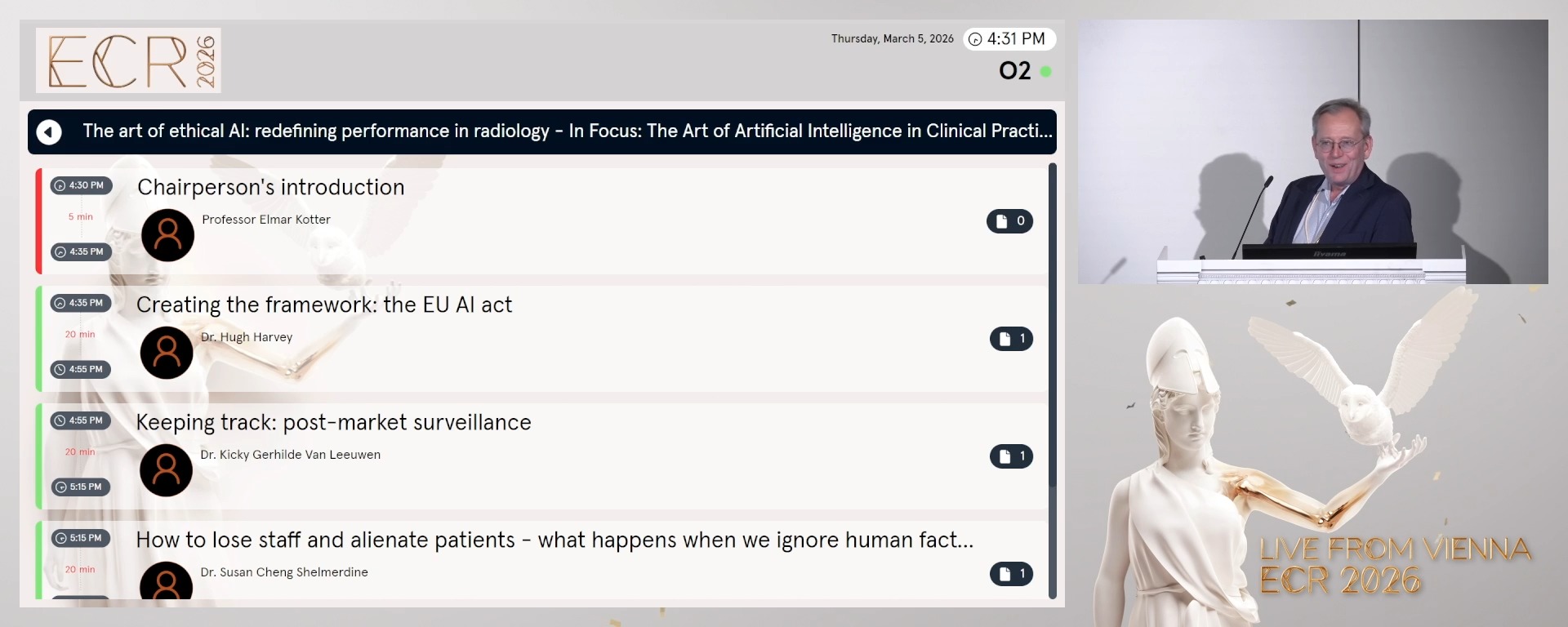Click the clock icon beside 4:31 PM
Screen dimensions: 1568x627
point(975,39)
